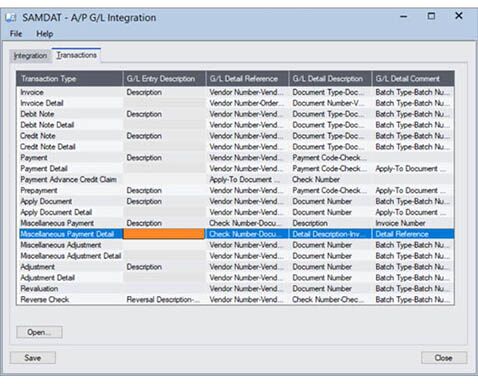Screen dimensions: 478x384
Task: Click the Save button
Action: point(33,358)
